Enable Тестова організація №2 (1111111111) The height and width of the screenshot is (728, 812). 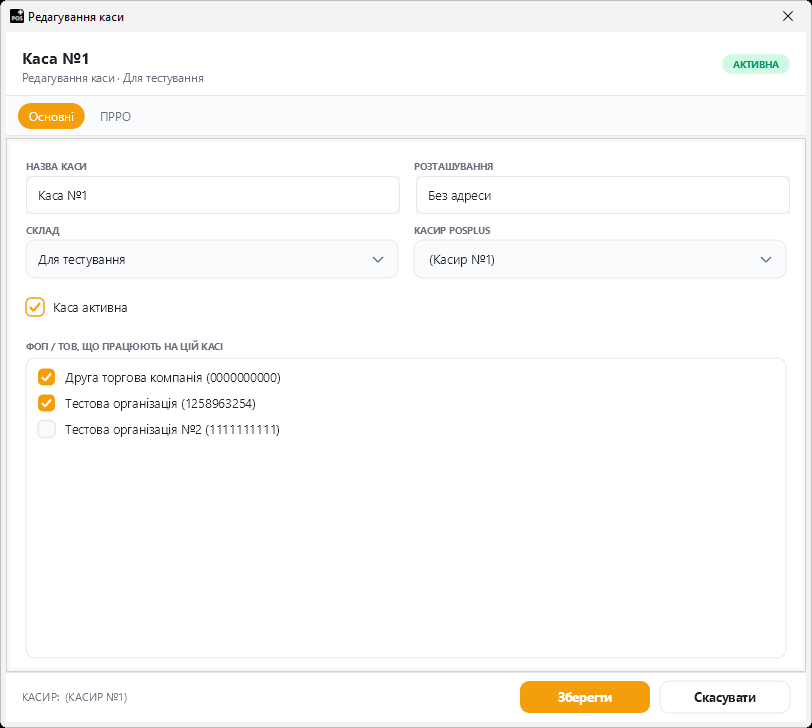(47, 429)
